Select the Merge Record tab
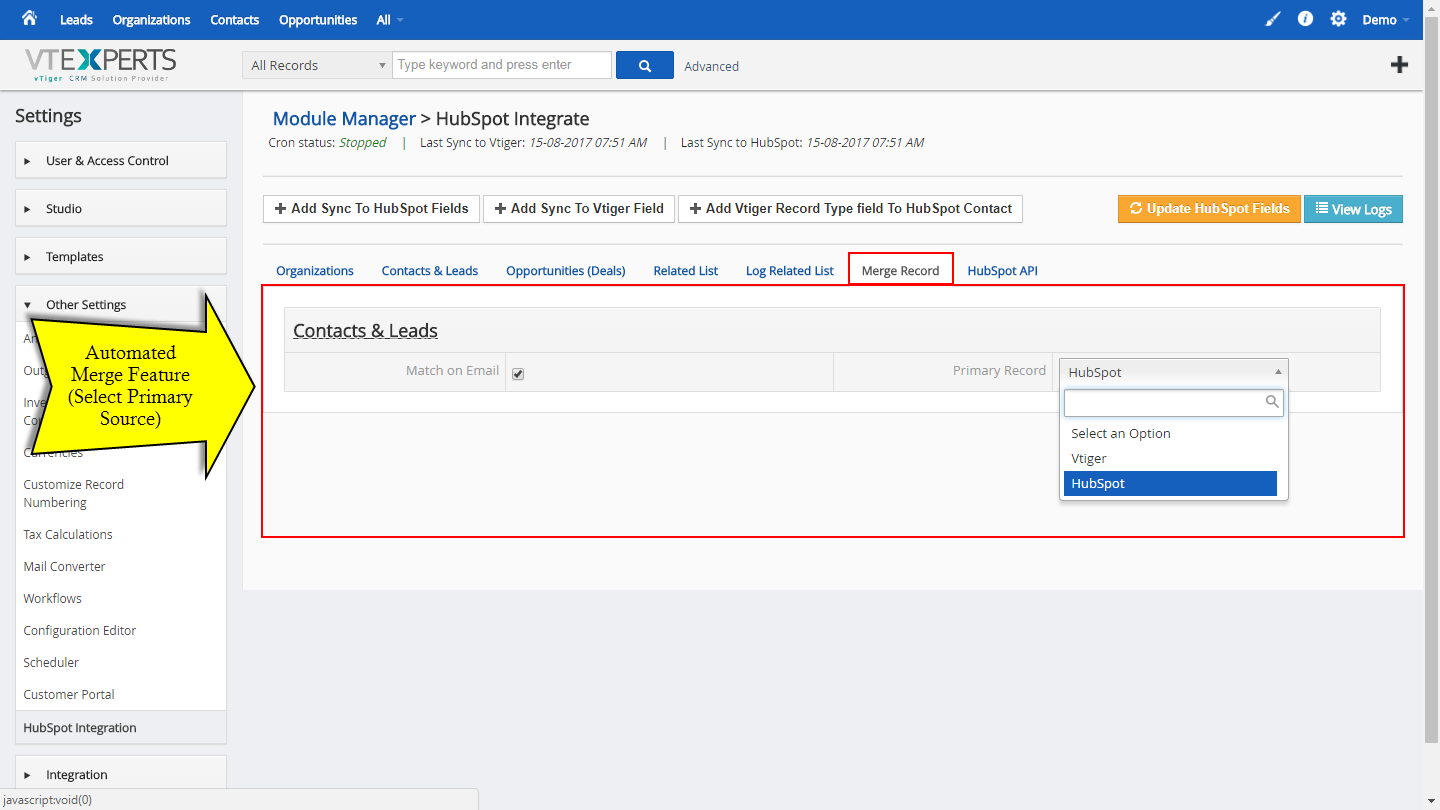 [x=901, y=270]
